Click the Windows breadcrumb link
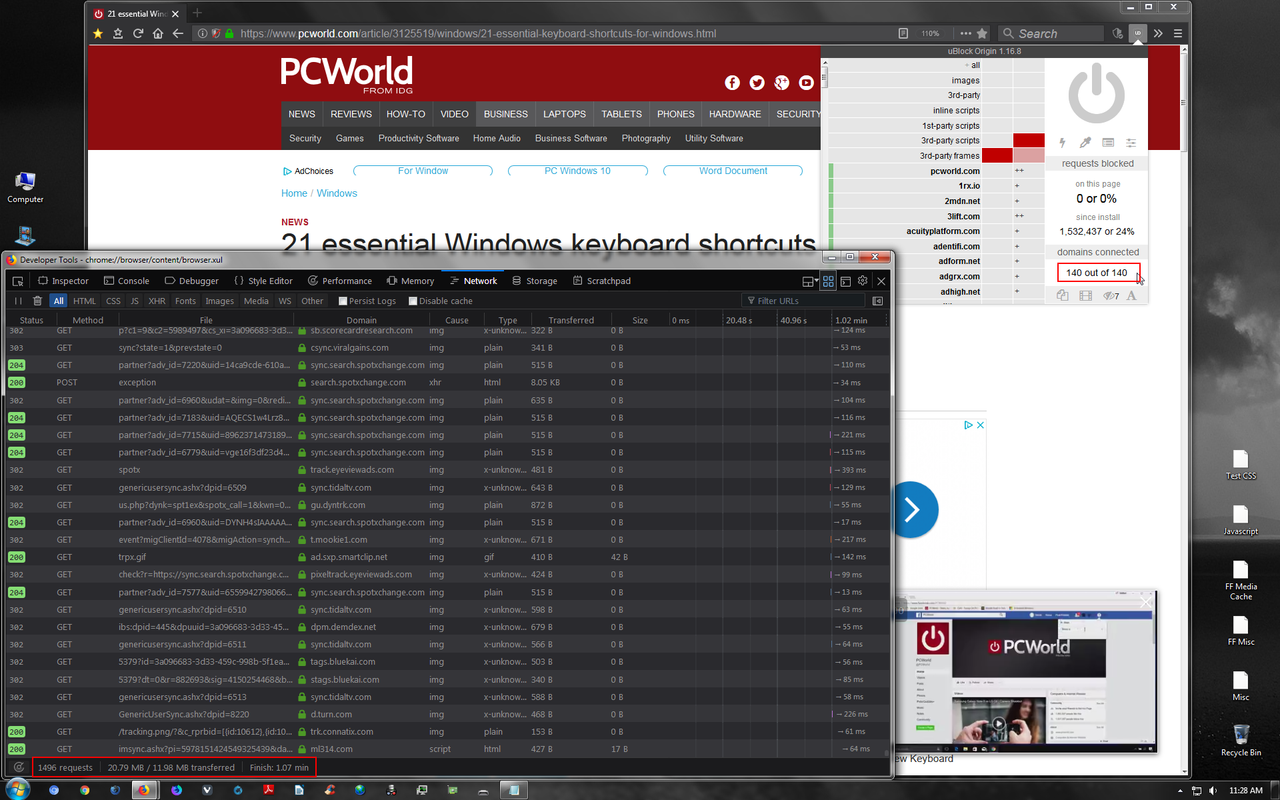The height and width of the screenshot is (800, 1280). click(337, 193)
